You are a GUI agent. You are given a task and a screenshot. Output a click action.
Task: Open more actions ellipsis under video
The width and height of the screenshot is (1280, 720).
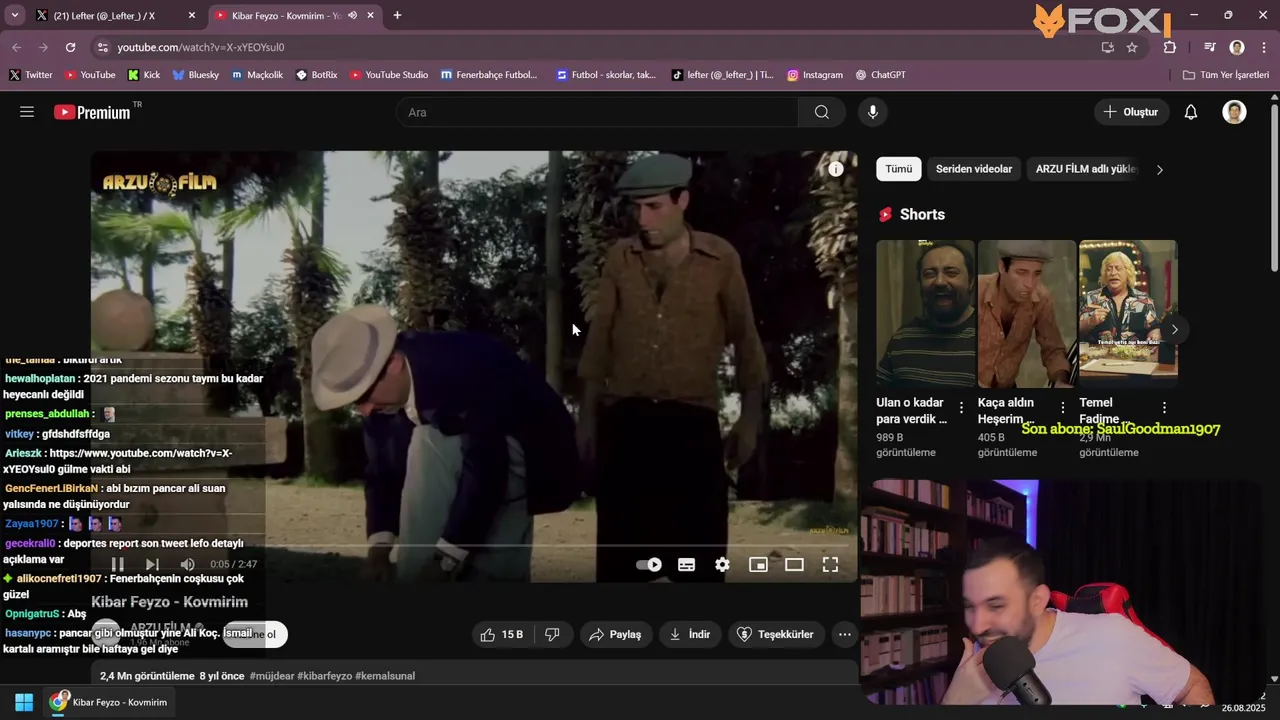click(x=845, y=634)
